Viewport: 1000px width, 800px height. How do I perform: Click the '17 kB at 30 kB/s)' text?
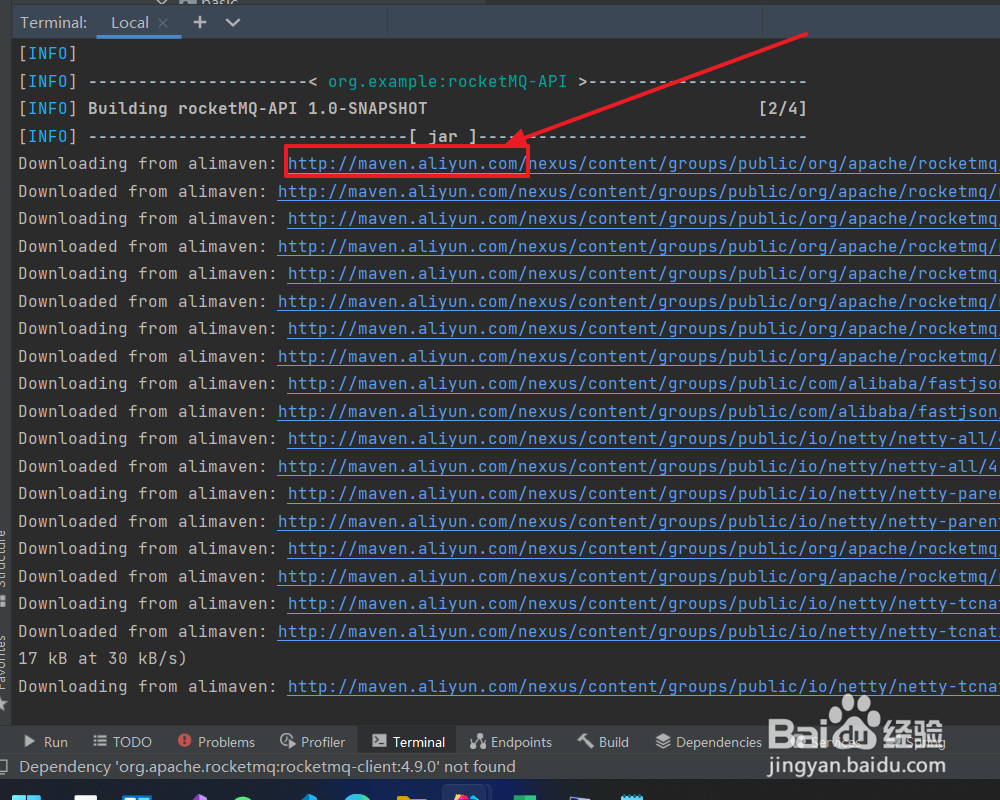point(102,658)
